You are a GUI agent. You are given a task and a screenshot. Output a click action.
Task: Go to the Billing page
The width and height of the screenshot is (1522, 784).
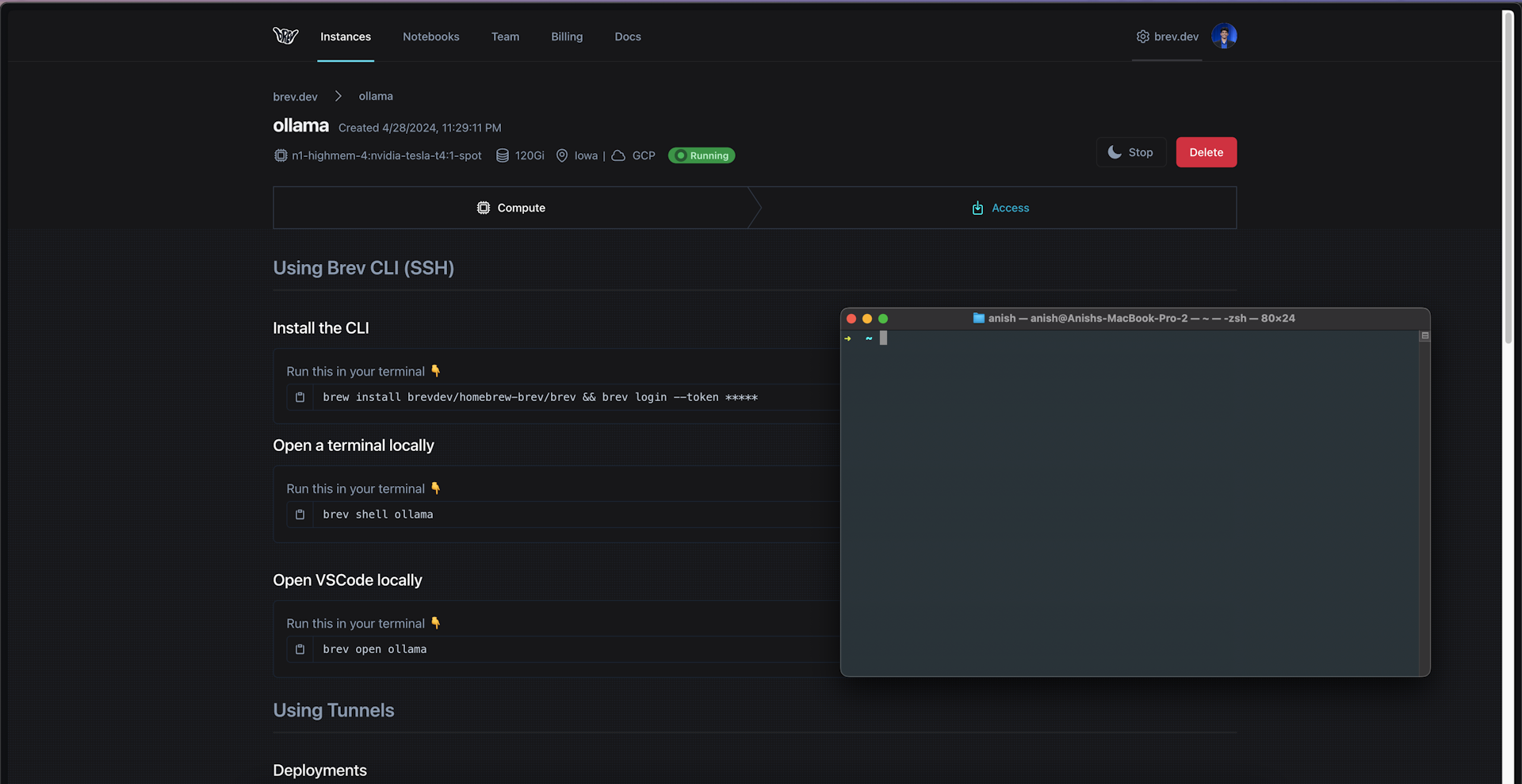tap(567, 36)
